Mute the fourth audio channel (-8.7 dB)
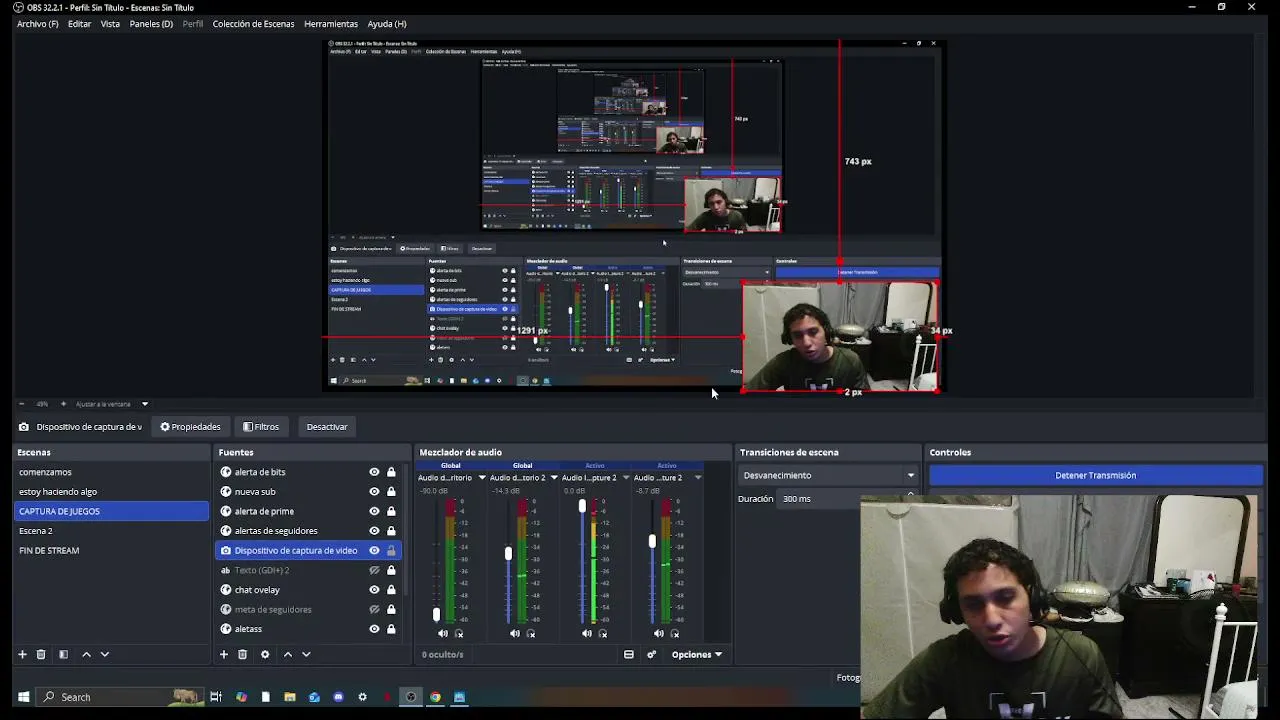Screen dimensions: 1280x720 tap(659, 633)
